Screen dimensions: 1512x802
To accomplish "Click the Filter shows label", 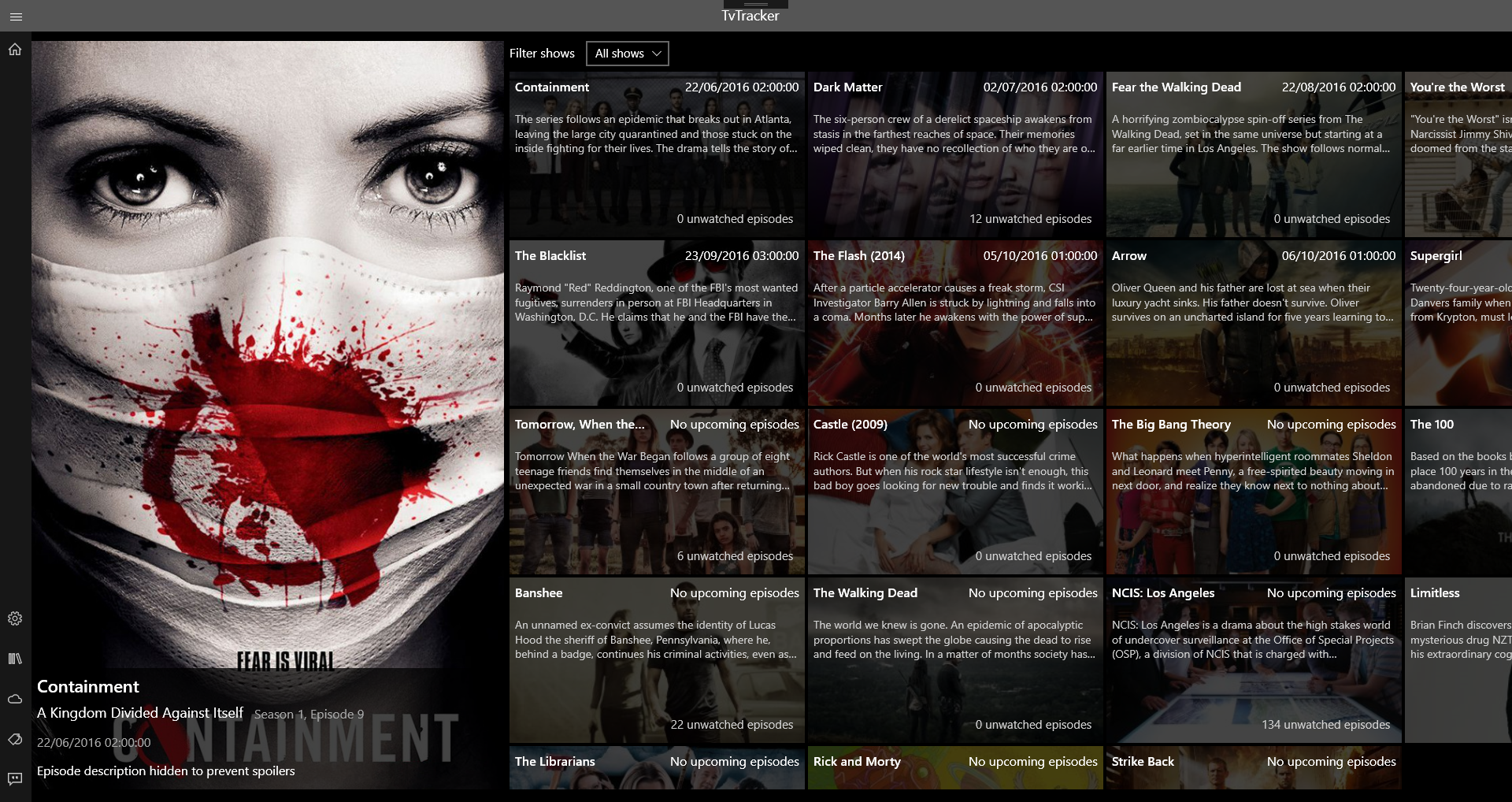I will (542, 54).
